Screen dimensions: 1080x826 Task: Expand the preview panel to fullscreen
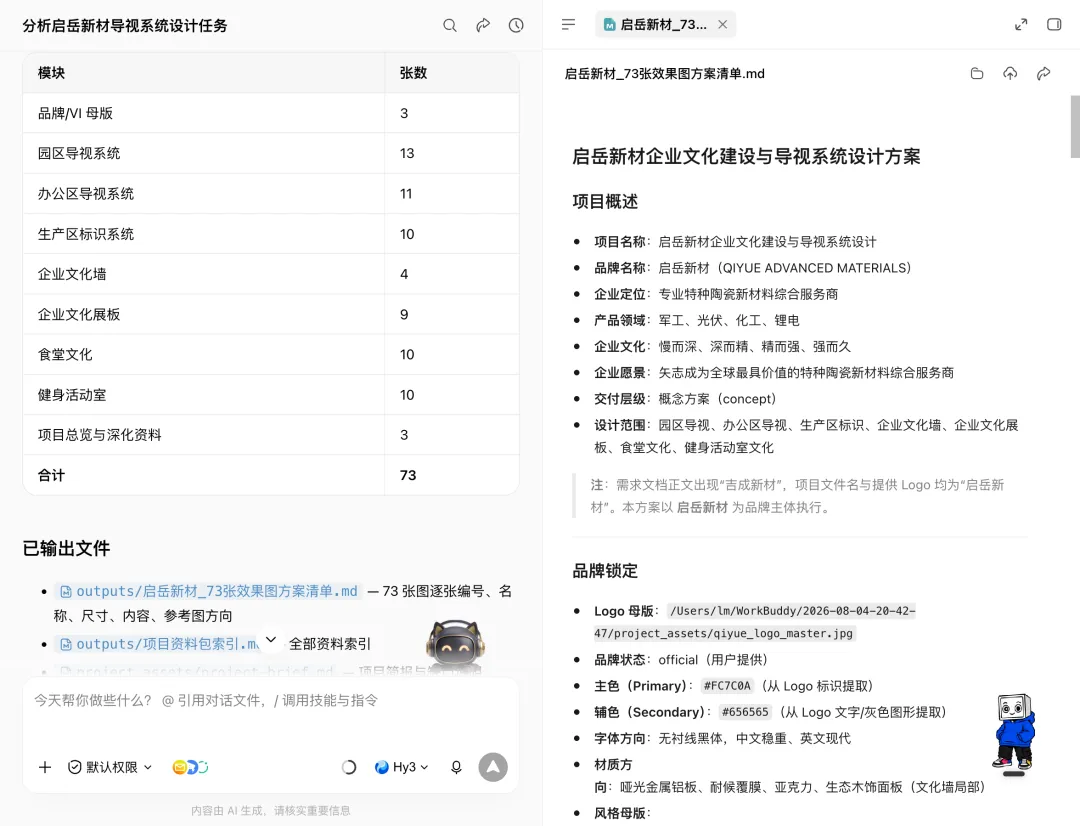click(x=1021, y=25)
